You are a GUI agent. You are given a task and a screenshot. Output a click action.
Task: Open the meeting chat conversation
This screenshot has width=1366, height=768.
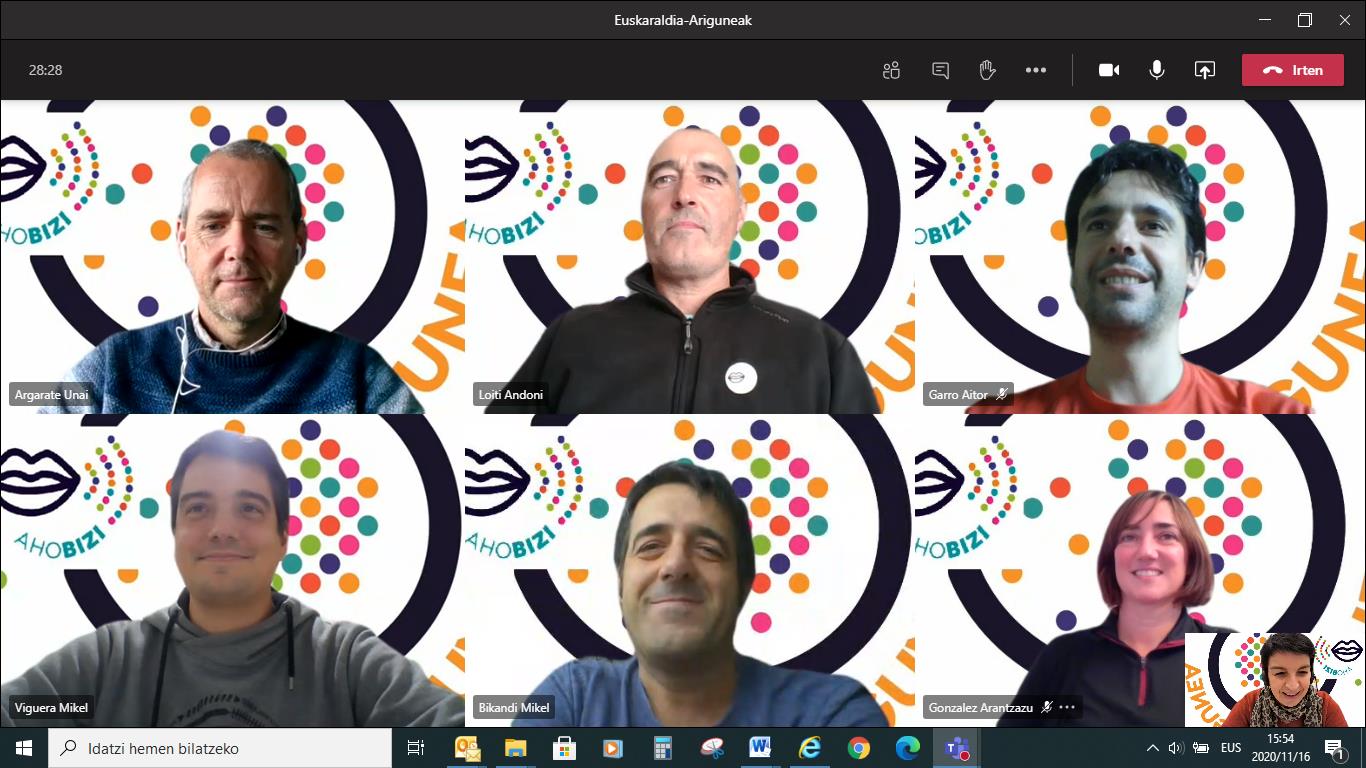tap(940, 70)
